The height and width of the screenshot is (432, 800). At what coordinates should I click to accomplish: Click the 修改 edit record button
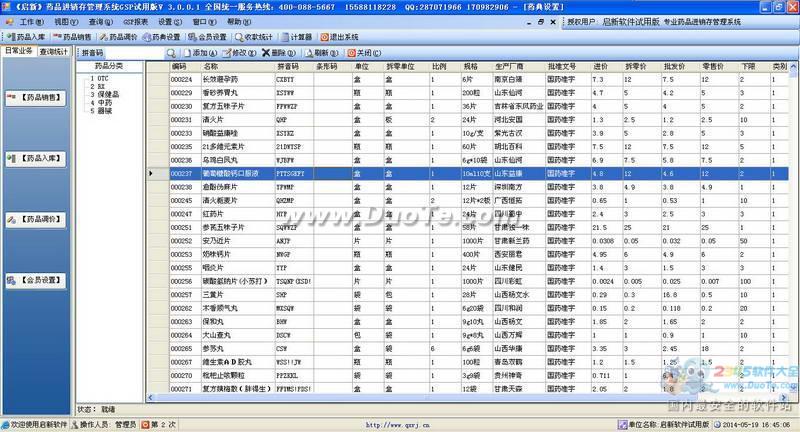239,53
